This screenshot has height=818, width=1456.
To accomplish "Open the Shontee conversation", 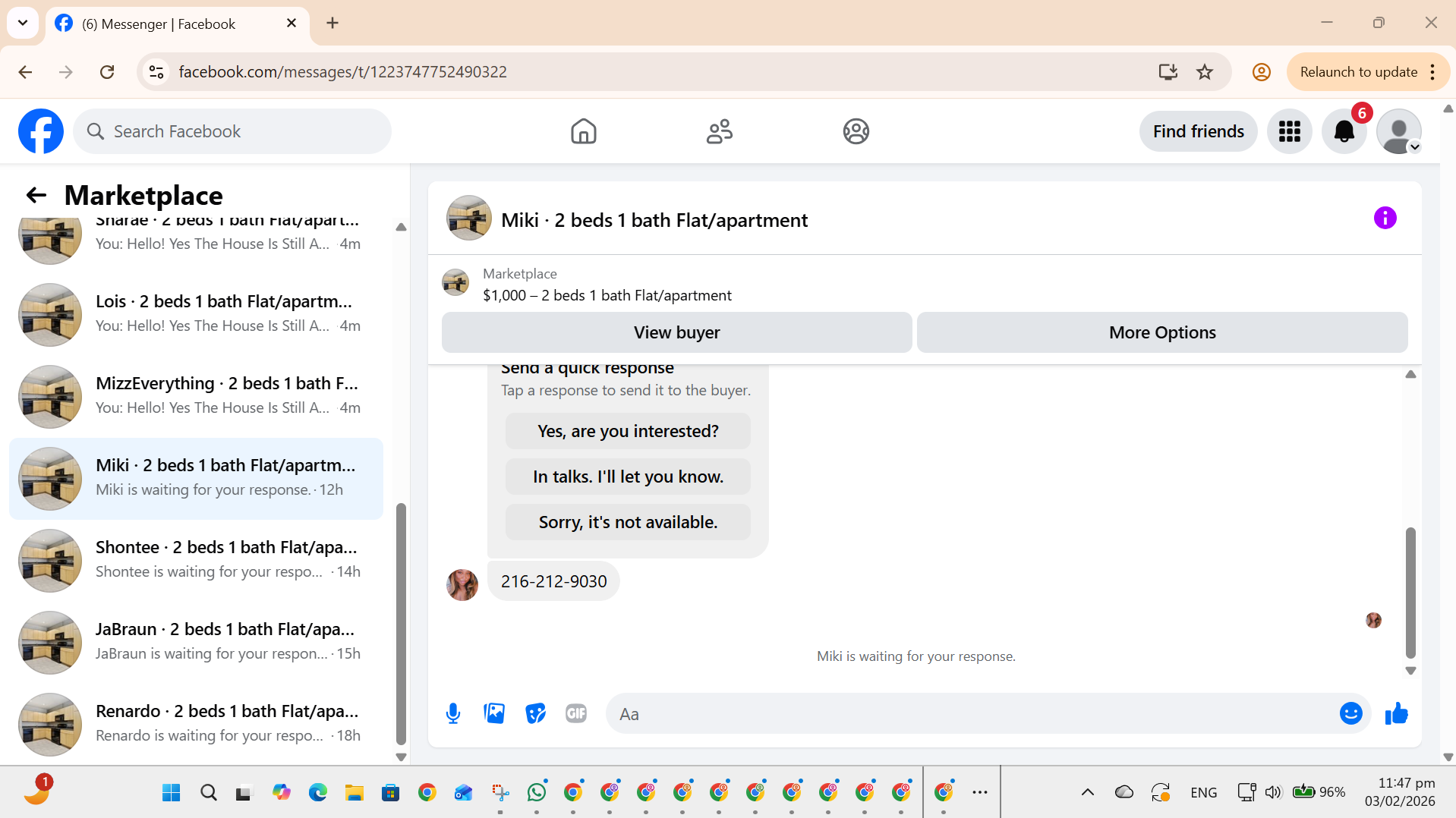I will (196, 560).
